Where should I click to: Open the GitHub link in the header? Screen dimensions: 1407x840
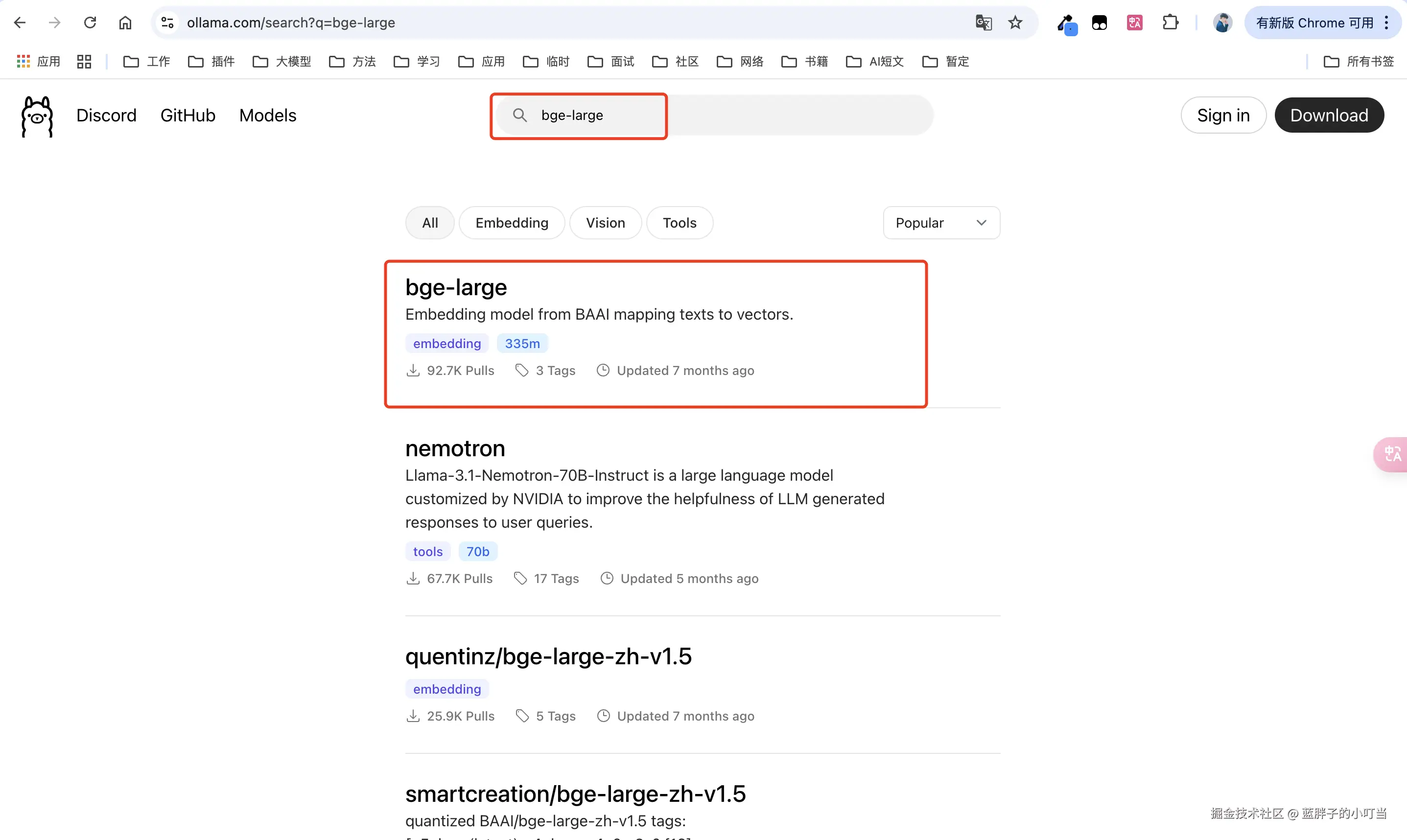[x=188, y=115]
